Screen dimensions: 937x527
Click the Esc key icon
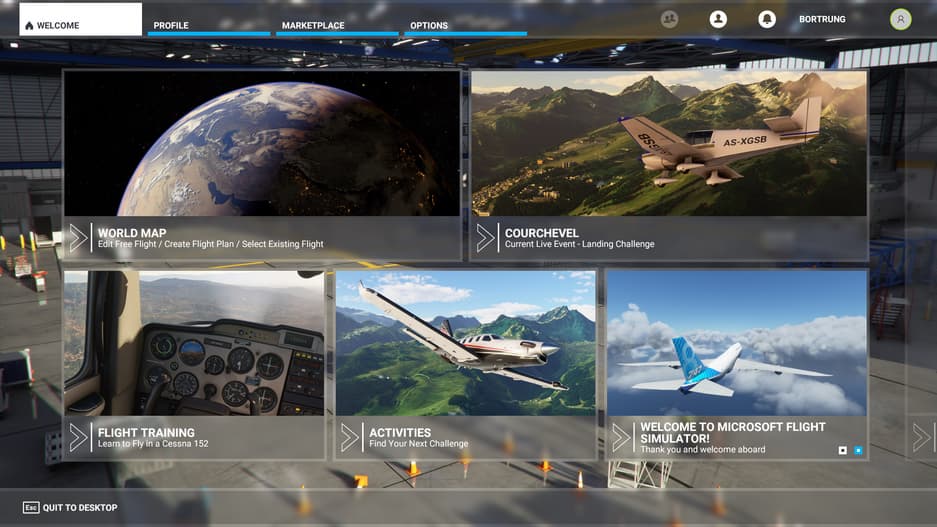coord(31,507)
